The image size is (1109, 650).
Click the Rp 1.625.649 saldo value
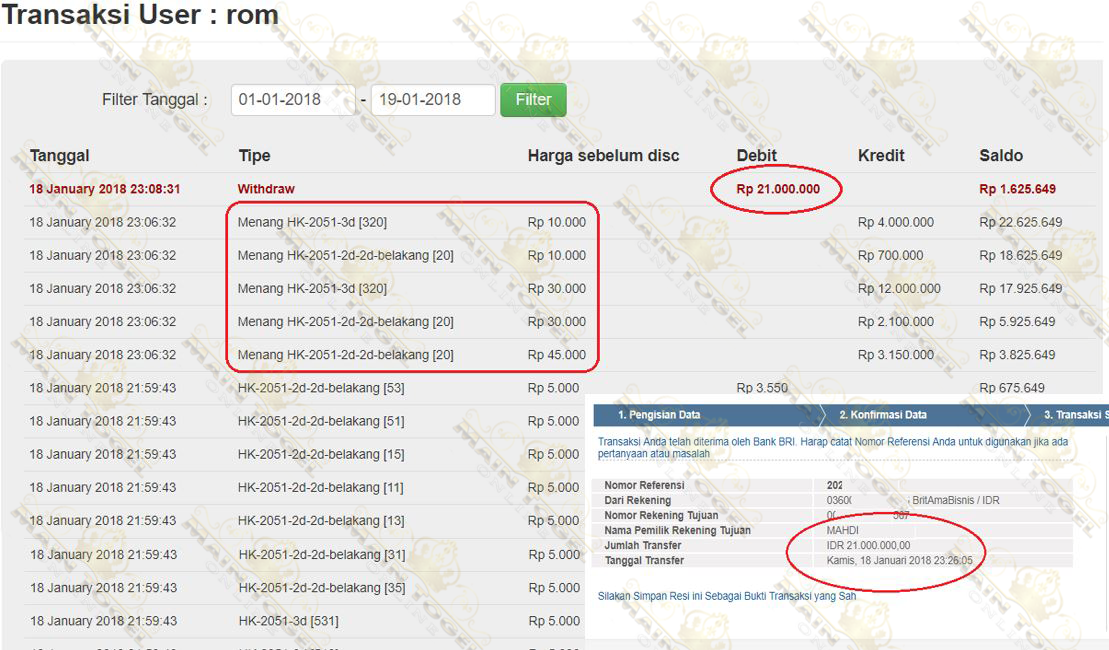[x=1017, y=189]
